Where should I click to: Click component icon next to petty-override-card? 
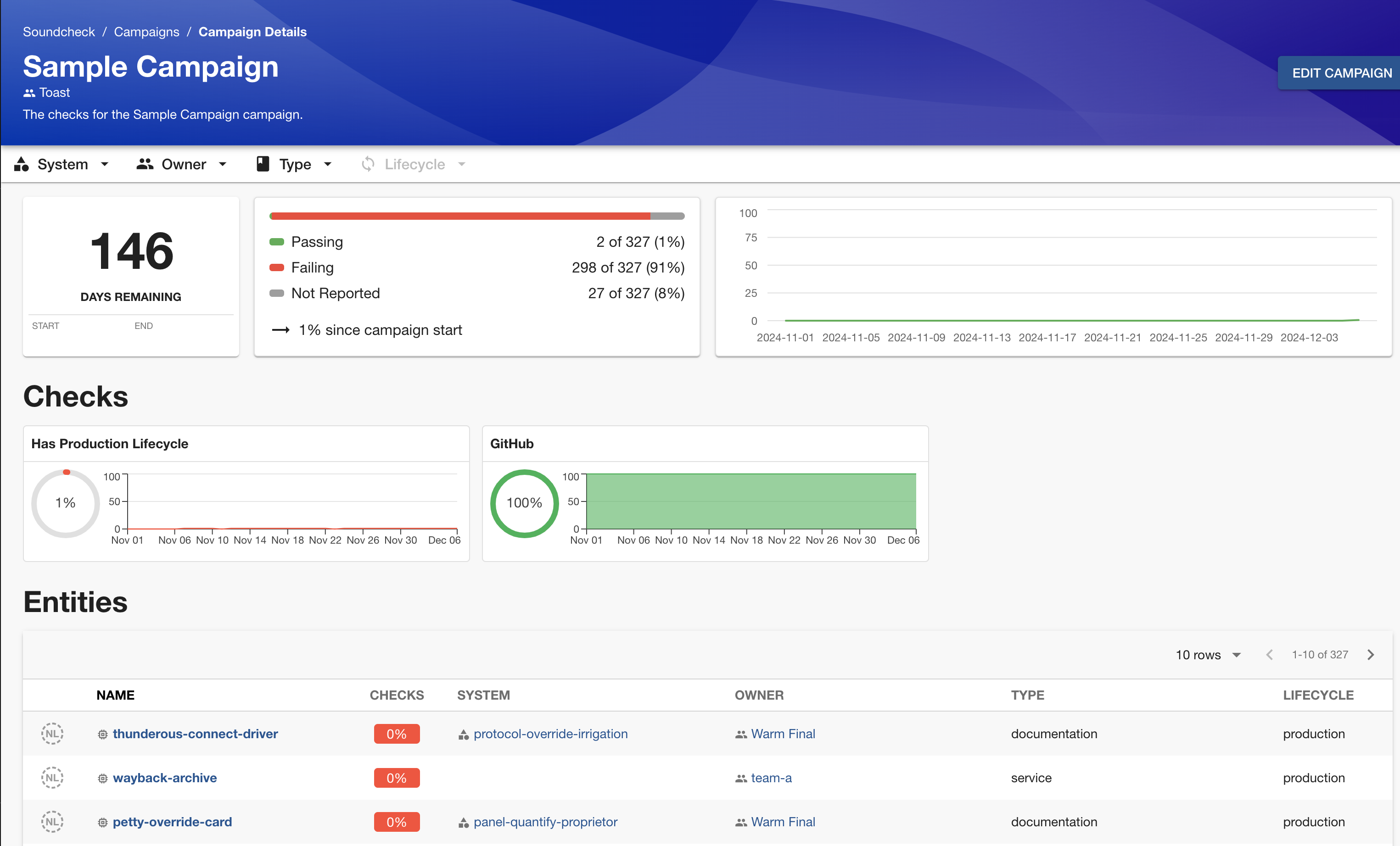(102, 822)
